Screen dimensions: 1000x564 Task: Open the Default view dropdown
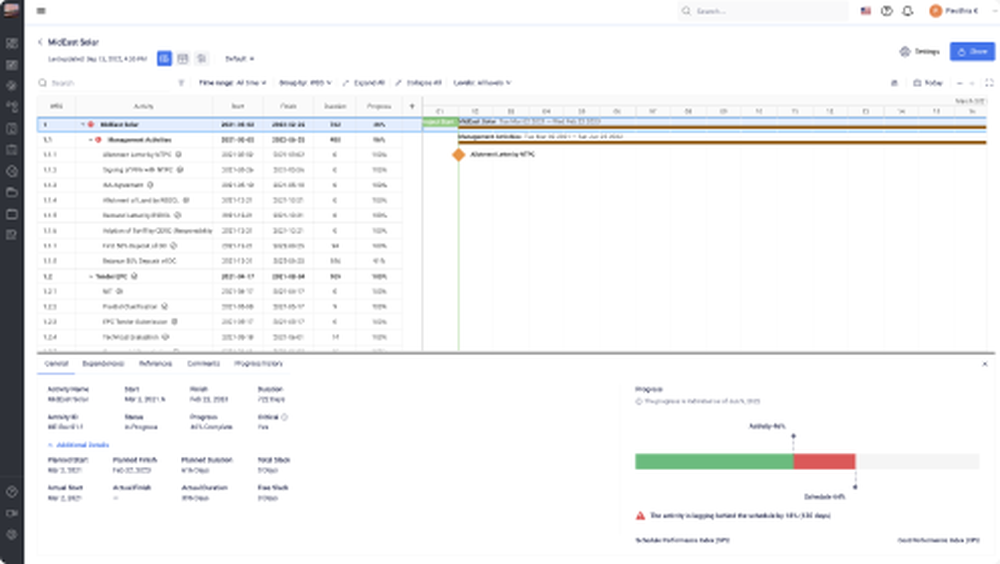[239, 59]
